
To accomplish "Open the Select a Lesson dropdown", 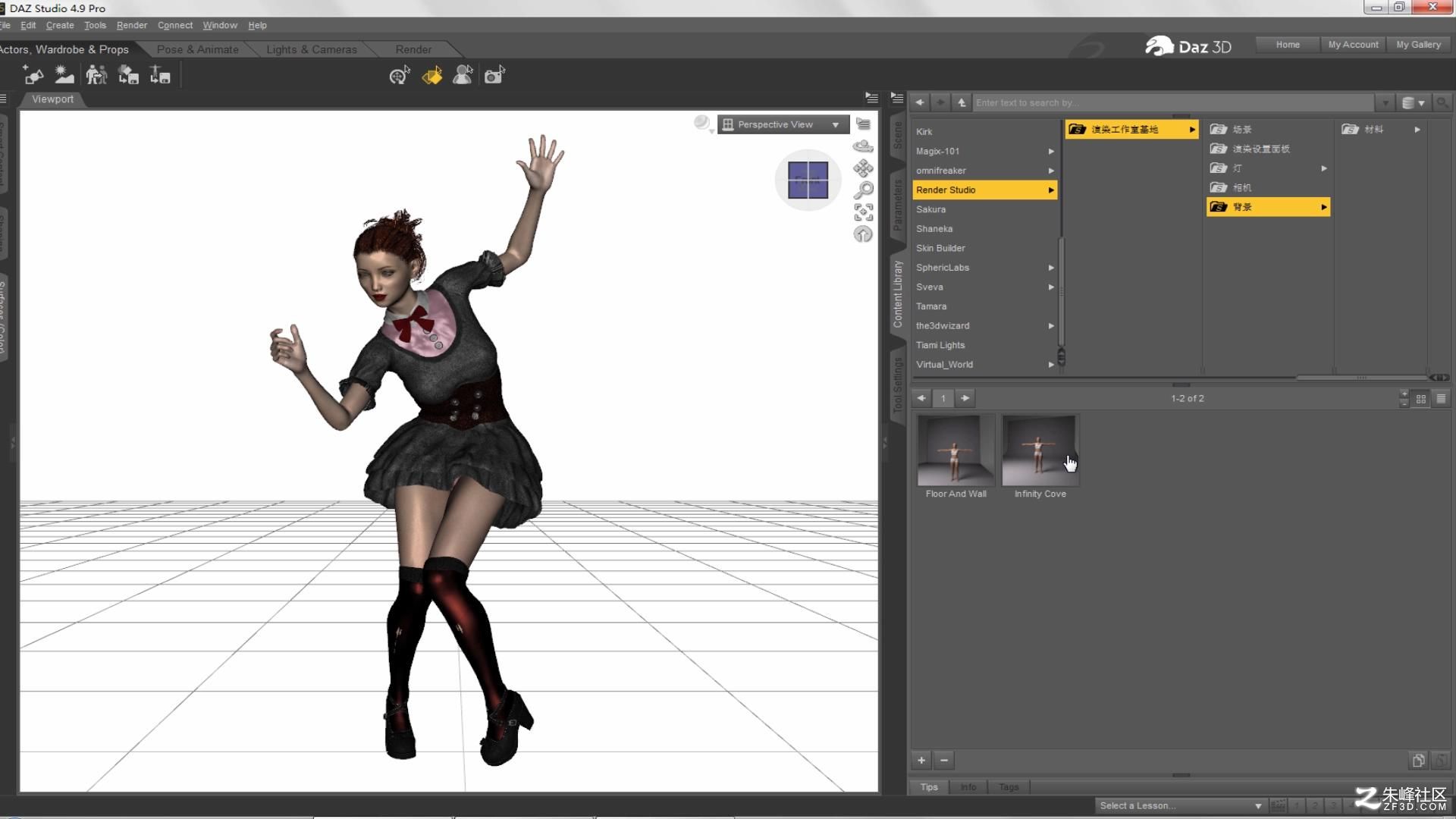I will point(1181,805).
